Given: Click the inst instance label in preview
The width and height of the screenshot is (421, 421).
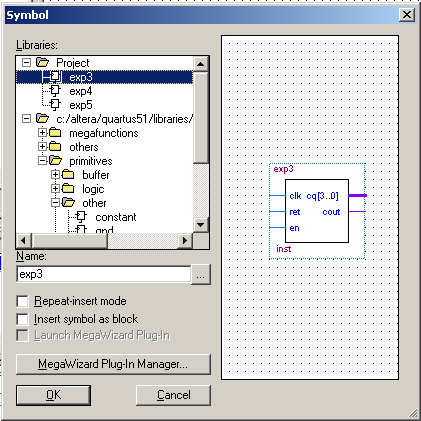Looking at the screenshot, I should 284,249.
